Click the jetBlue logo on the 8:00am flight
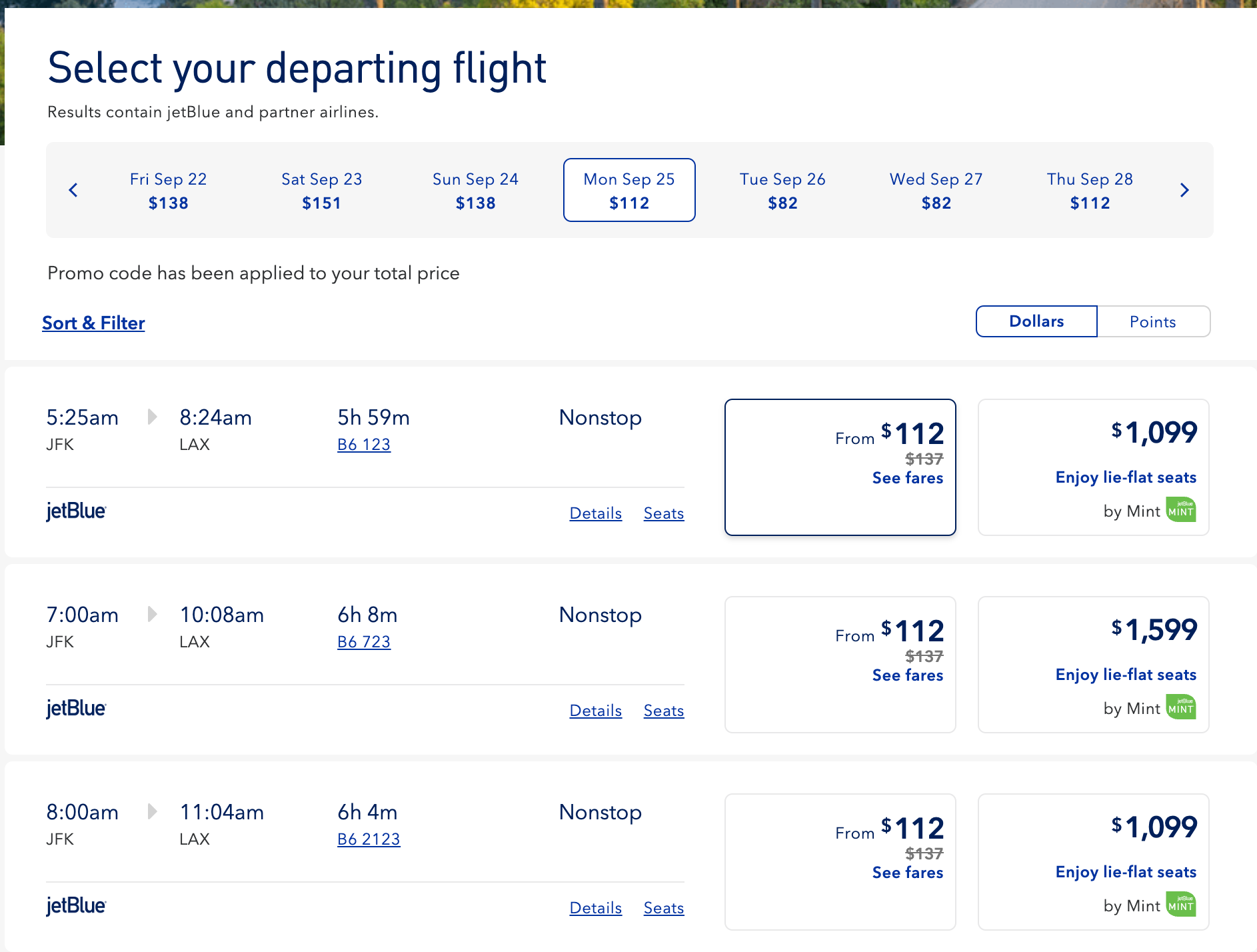 point(76,907)
